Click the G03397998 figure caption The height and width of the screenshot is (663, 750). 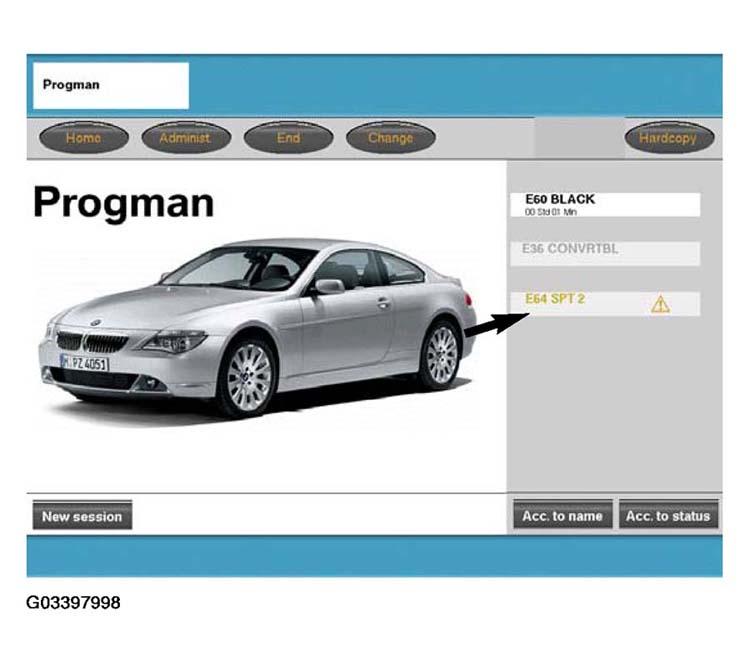[x=73, y=603]
